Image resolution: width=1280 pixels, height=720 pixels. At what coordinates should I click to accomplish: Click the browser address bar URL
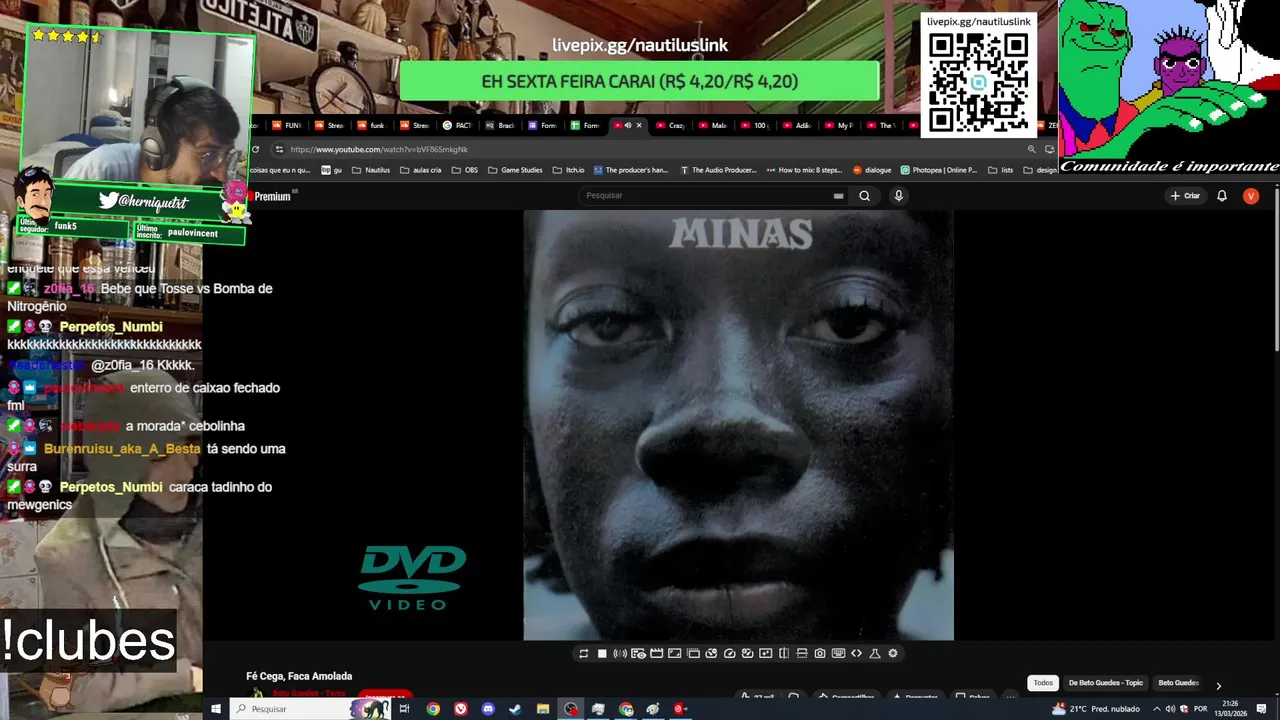click(379, 149)
